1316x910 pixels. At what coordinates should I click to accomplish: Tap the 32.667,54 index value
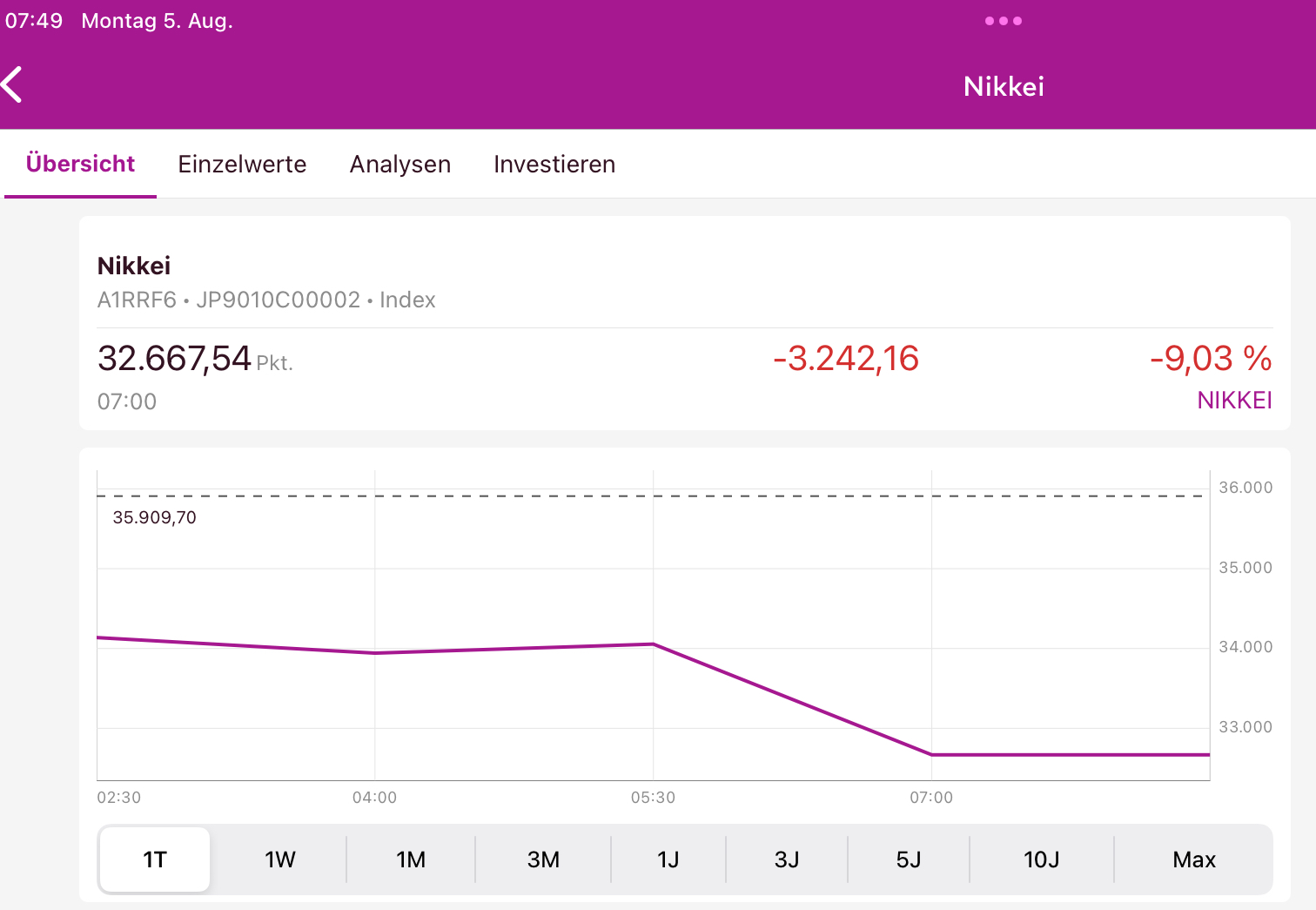click(x=174, y=359)
